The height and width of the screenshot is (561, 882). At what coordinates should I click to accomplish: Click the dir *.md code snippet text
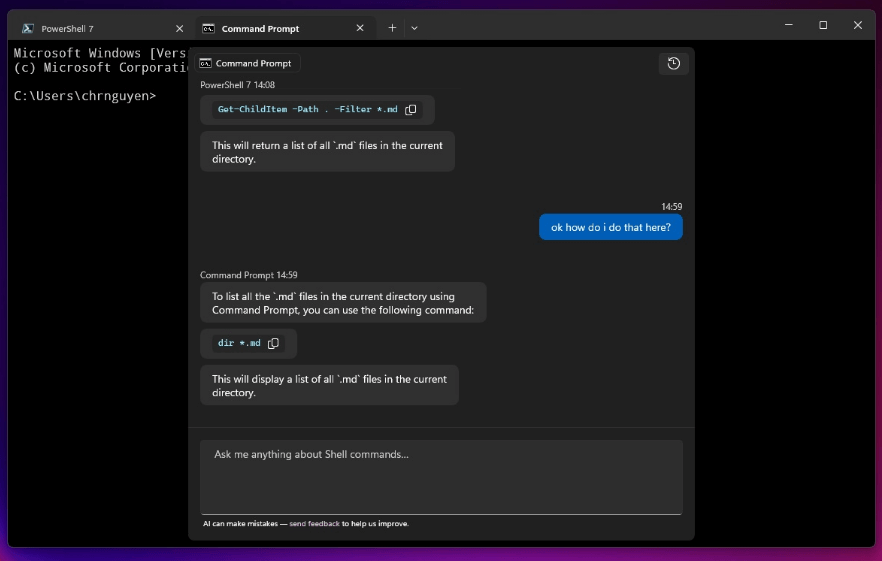tap(239, 343)
